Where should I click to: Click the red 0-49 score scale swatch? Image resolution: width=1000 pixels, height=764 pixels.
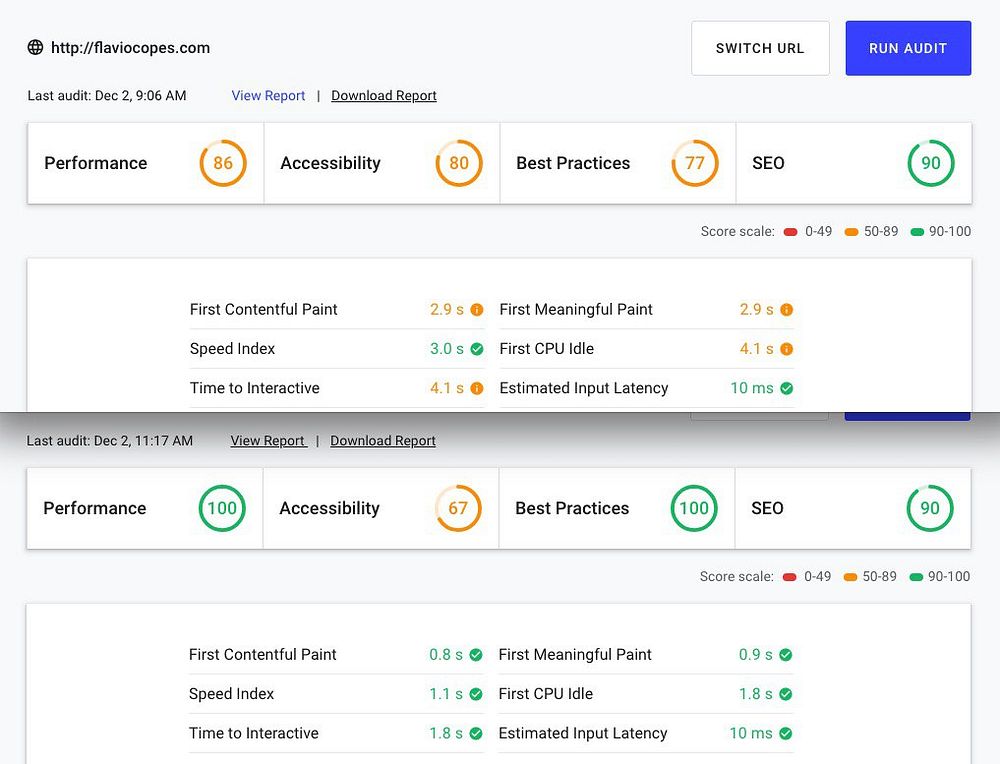(x=790, y=232)
